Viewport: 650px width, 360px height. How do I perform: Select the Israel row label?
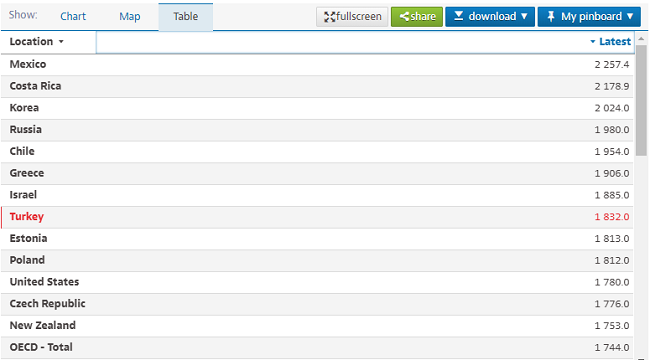(23, 195)
